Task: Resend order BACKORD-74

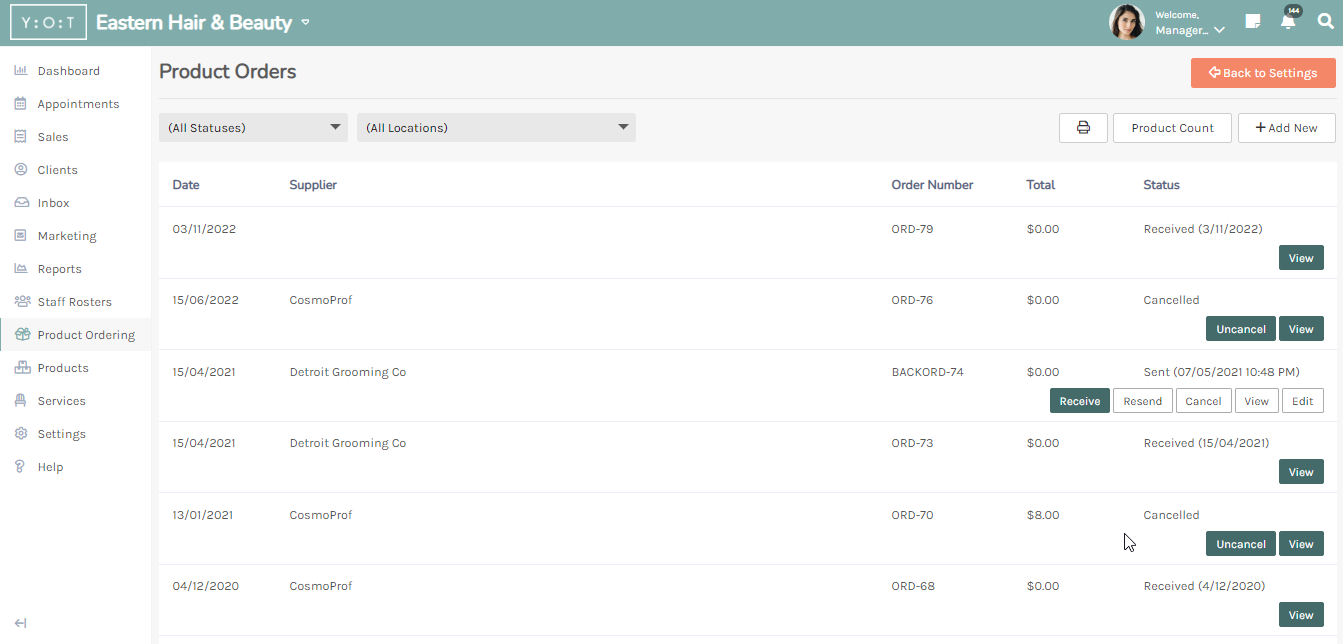Action: 1142,401
